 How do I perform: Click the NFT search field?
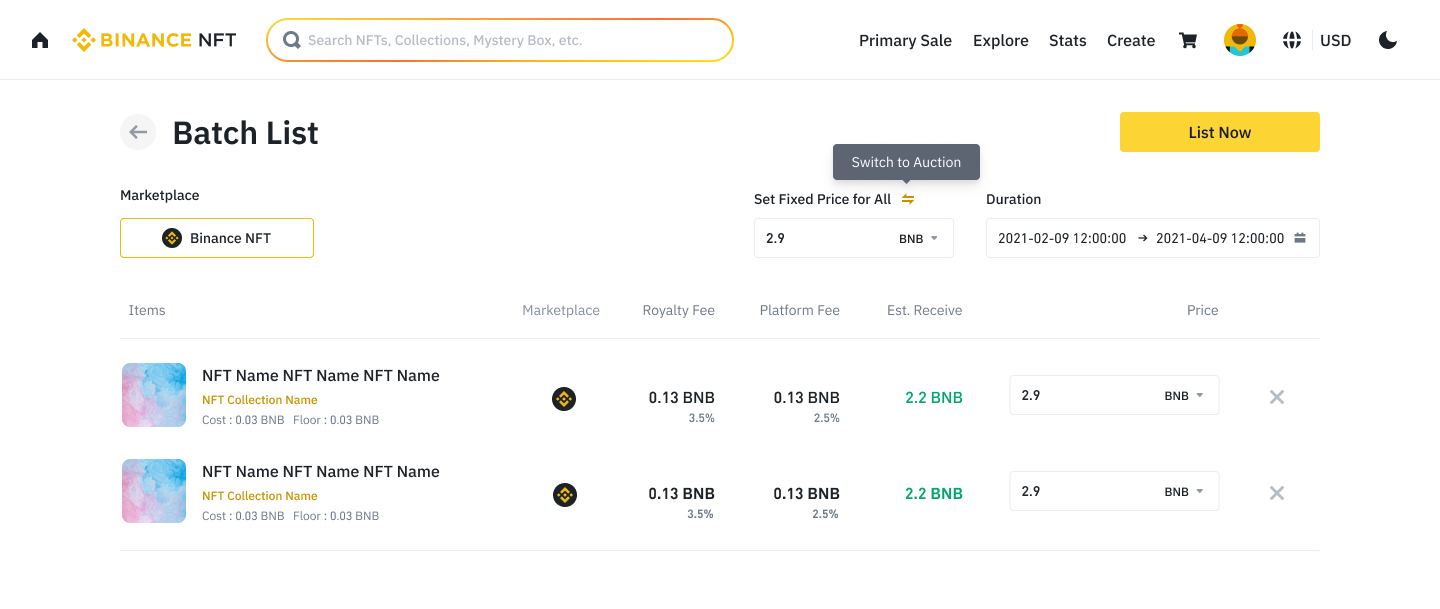click(x=500, y=41)
